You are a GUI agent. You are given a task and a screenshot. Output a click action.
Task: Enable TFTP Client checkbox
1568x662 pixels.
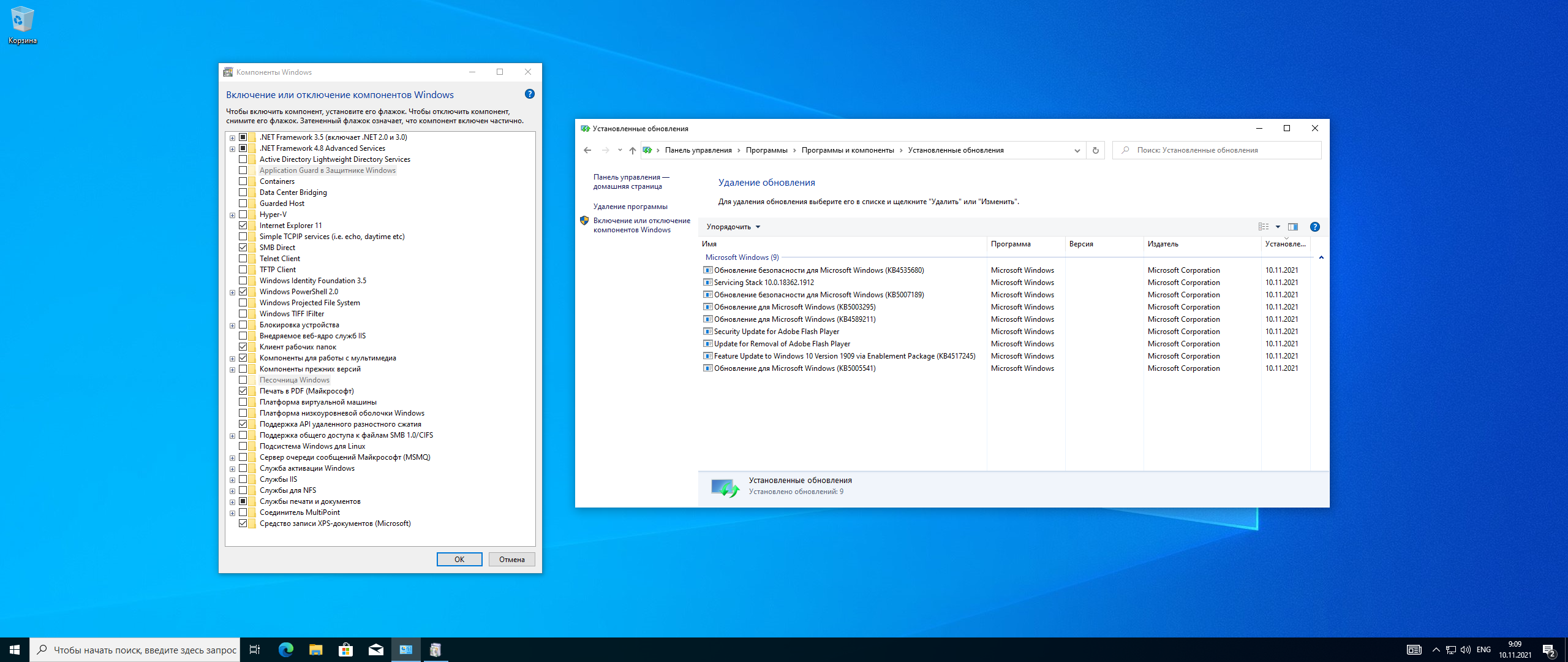(x=243, y=270)
